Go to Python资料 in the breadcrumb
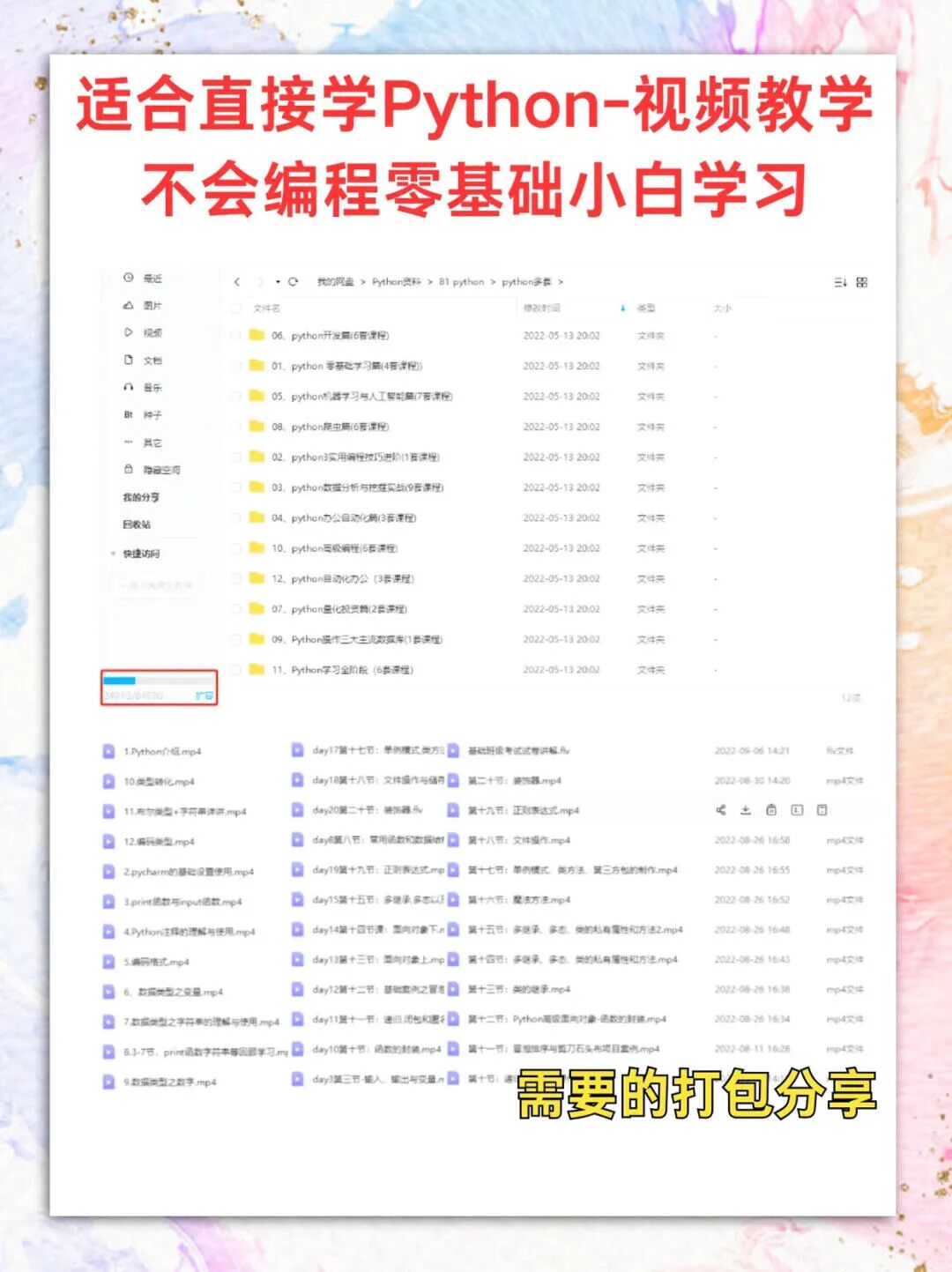The width and height of the screenshot is (952, 1272). pyautogui.click(x=397, y=282)
